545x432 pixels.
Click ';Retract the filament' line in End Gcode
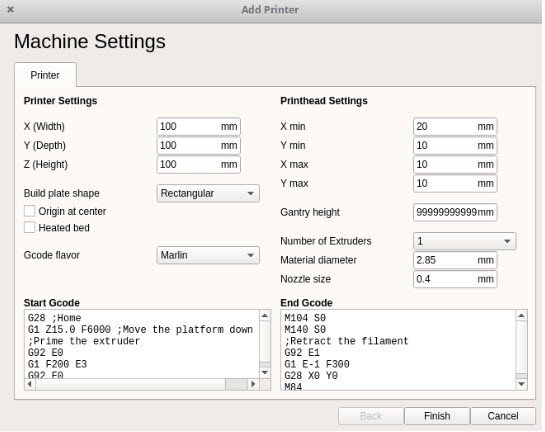[346, 341]
